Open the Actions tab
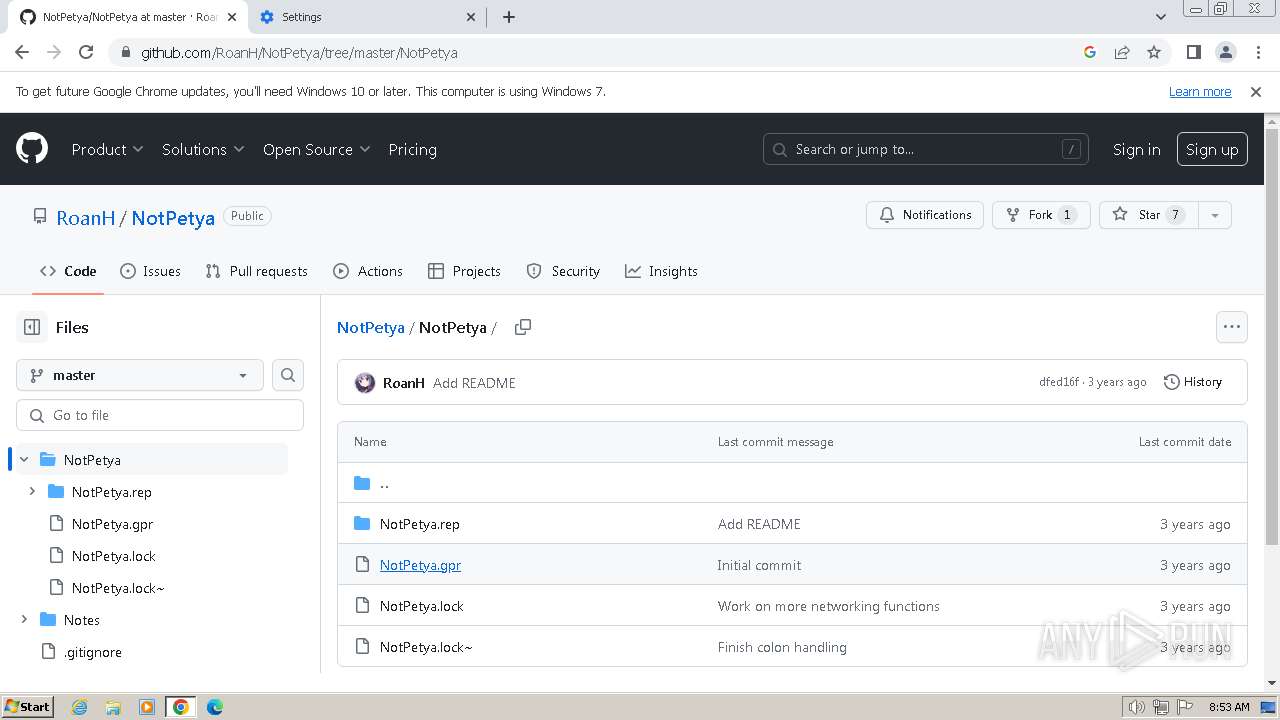Screen dimensions: 1280x720 pos(368,271)
